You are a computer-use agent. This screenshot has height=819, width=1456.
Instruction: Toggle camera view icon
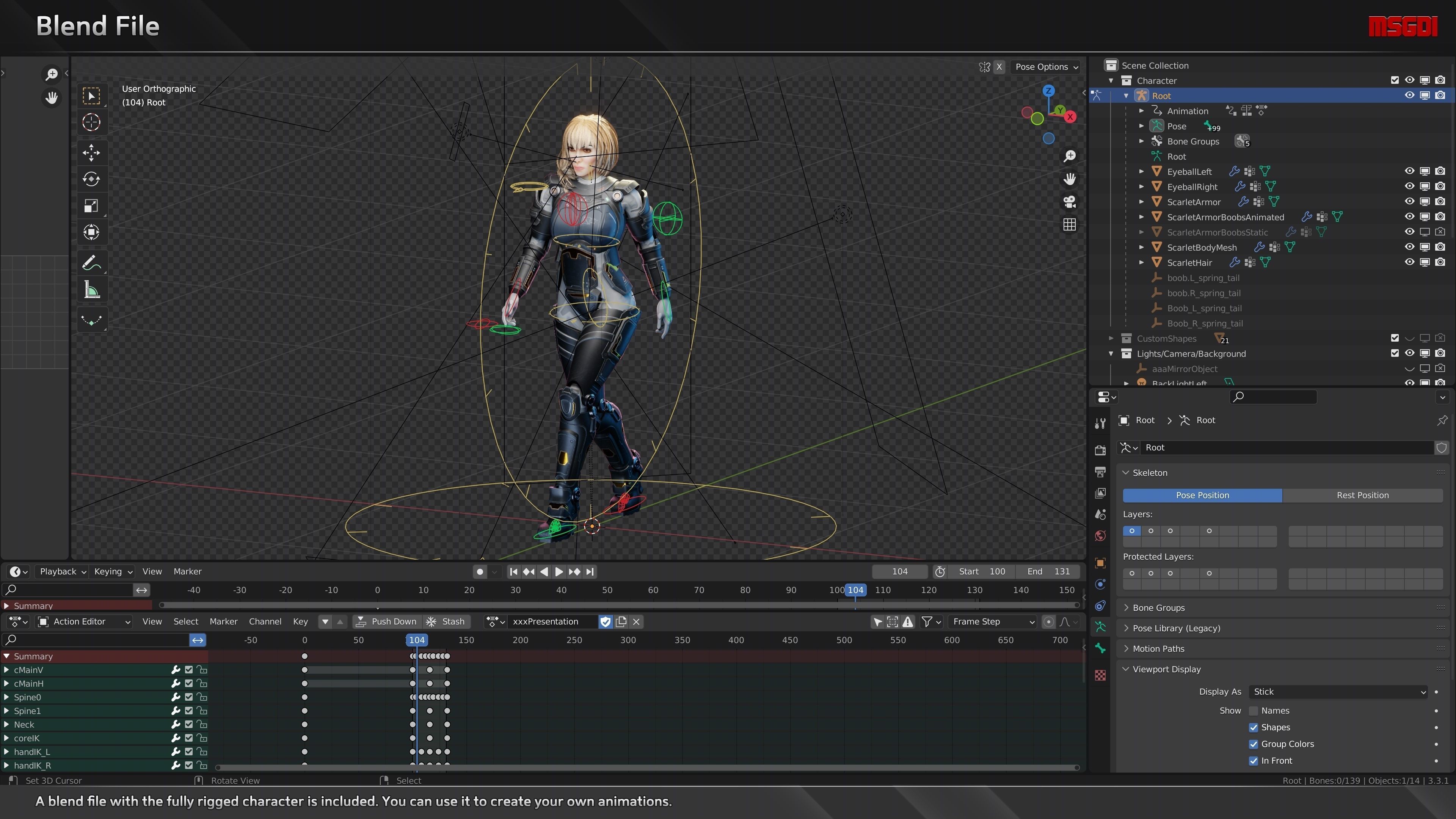(1069, 202)
